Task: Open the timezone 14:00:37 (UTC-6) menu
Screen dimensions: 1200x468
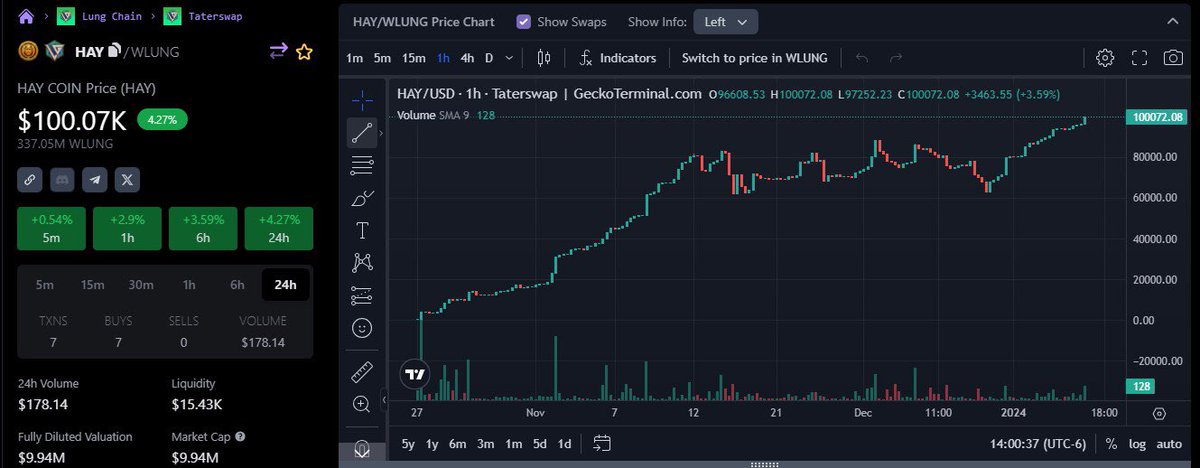Action: [x=1038, y=444]
